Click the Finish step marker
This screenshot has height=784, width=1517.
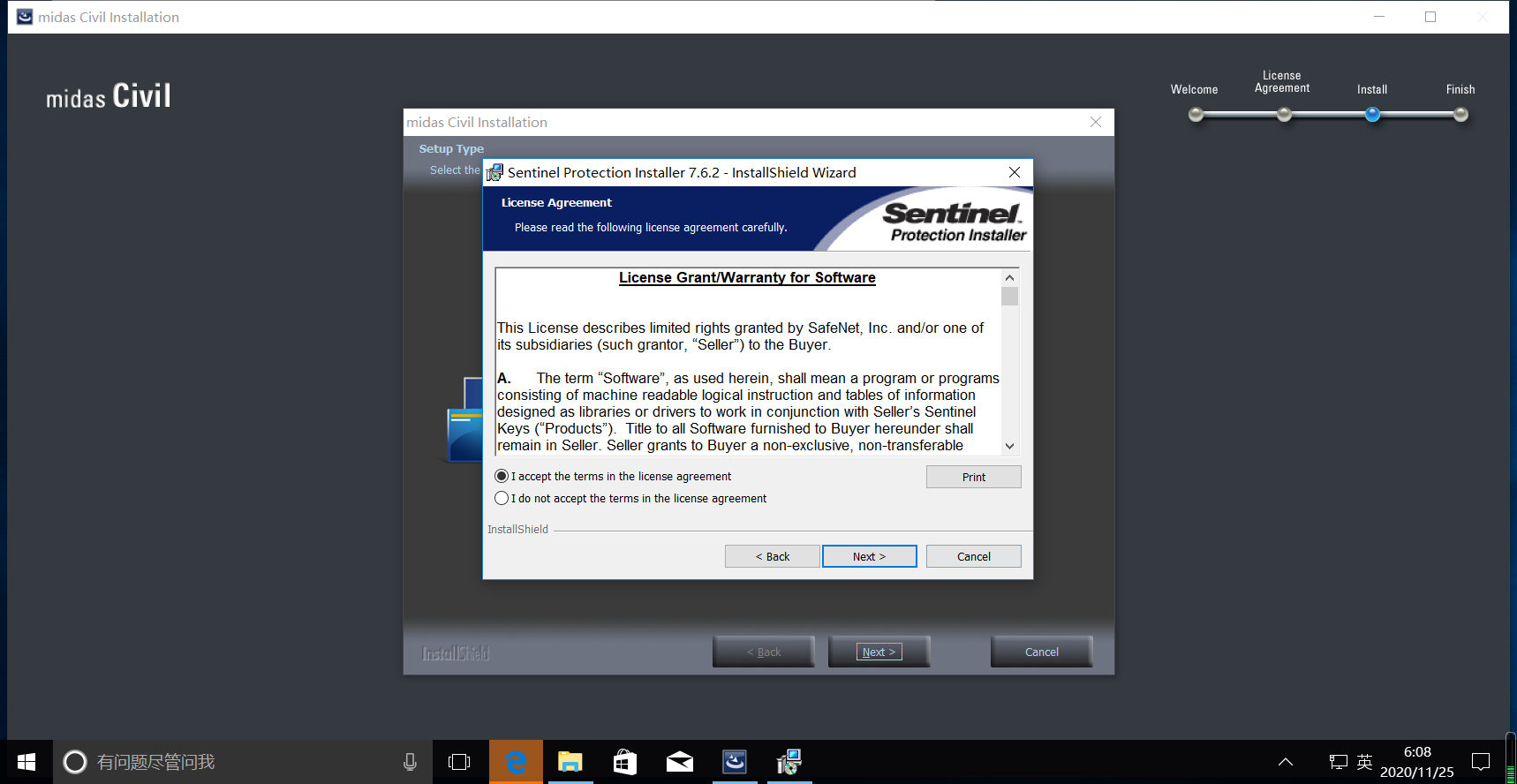tap(1460, 114)
